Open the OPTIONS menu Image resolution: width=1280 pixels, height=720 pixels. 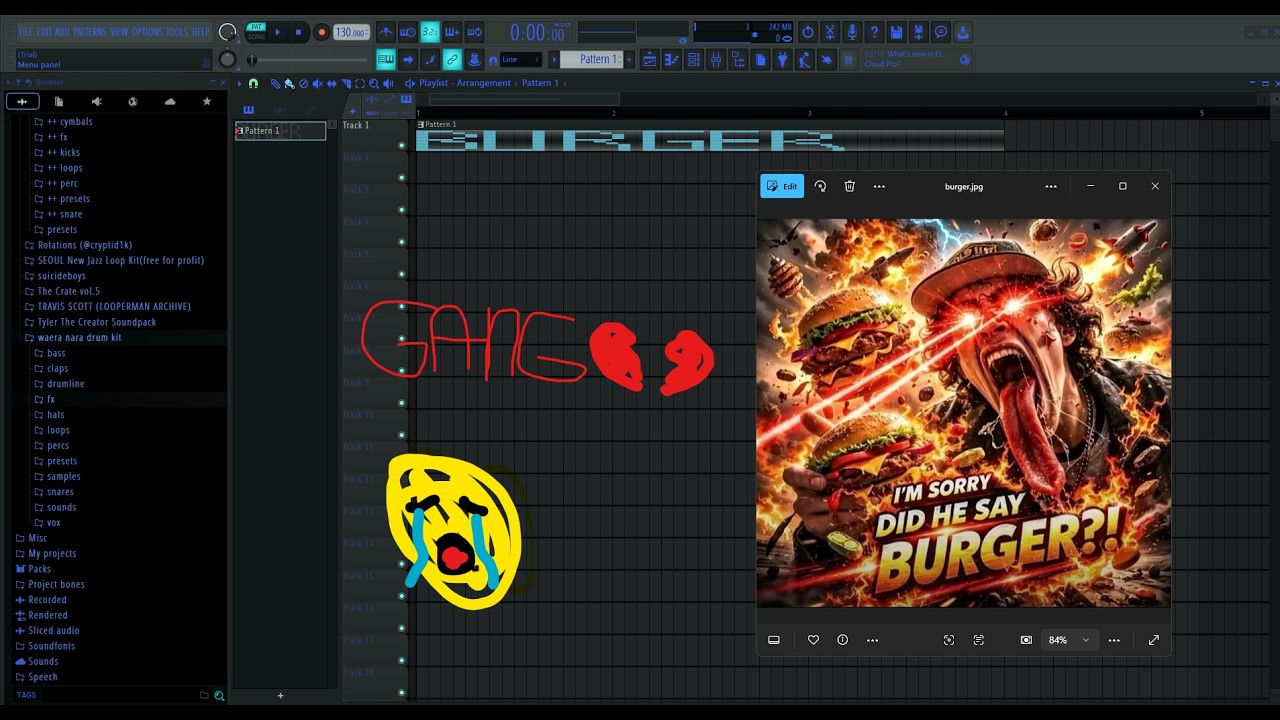tap(147, 32)
